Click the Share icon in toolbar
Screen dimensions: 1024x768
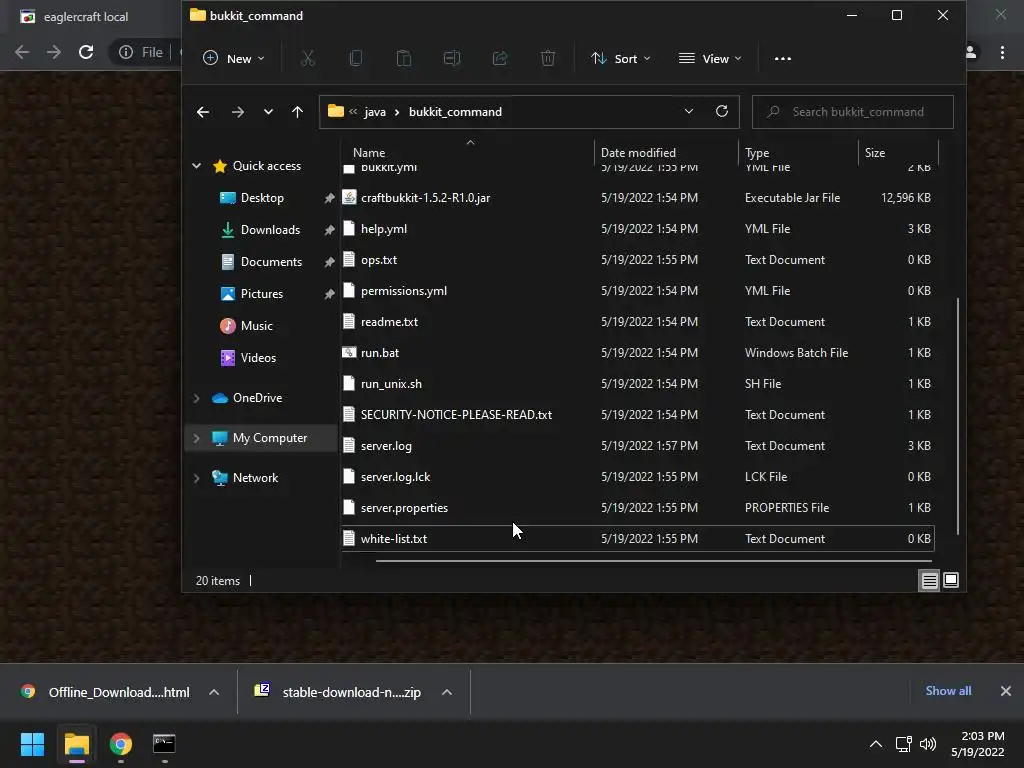click(x=500, y=59)
